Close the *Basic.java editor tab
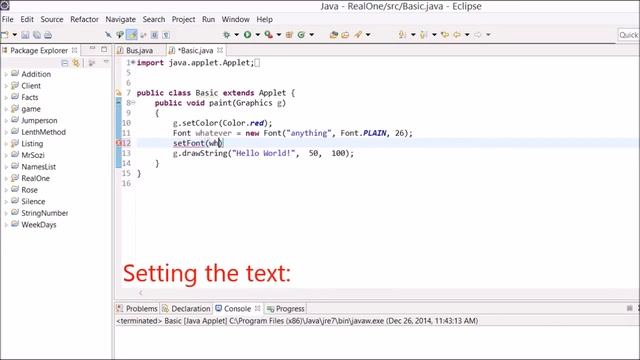This screenshot has height=360, width=640. pyautogui.click(x=220, y=50)
